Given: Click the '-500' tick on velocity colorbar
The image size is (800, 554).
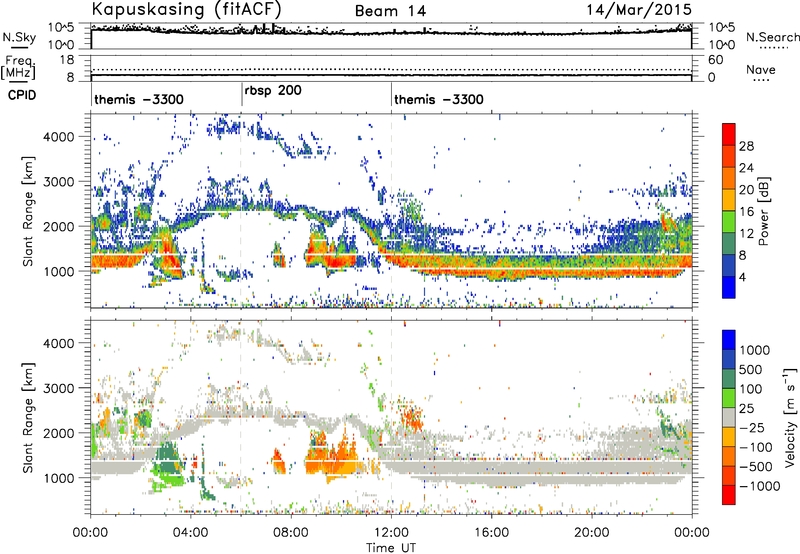Looking at the screenshot, I should (756, 467).
